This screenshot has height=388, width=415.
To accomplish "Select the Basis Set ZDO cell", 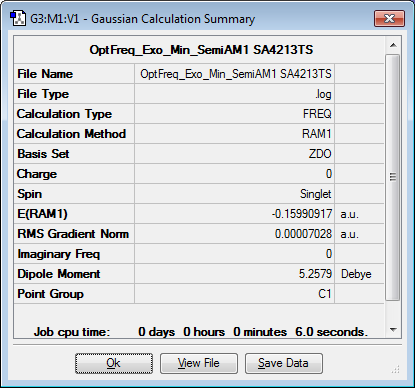I will [235, 154].
